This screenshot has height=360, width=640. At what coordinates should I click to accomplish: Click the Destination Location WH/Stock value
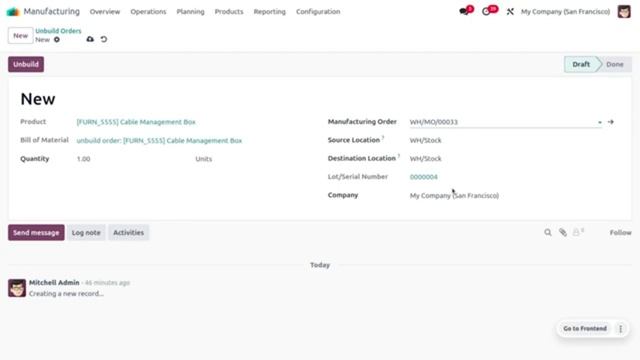(425, 158)
